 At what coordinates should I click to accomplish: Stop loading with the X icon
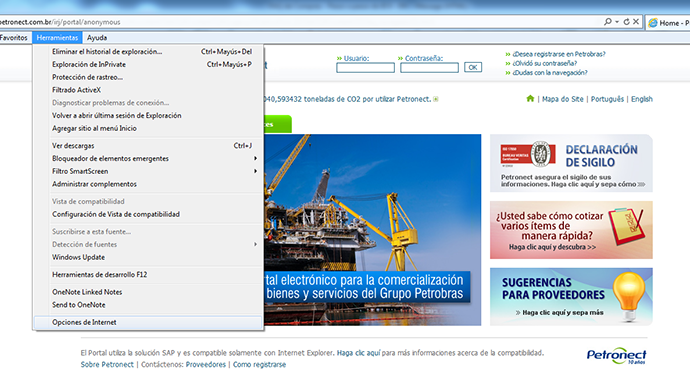coord(636,22)
